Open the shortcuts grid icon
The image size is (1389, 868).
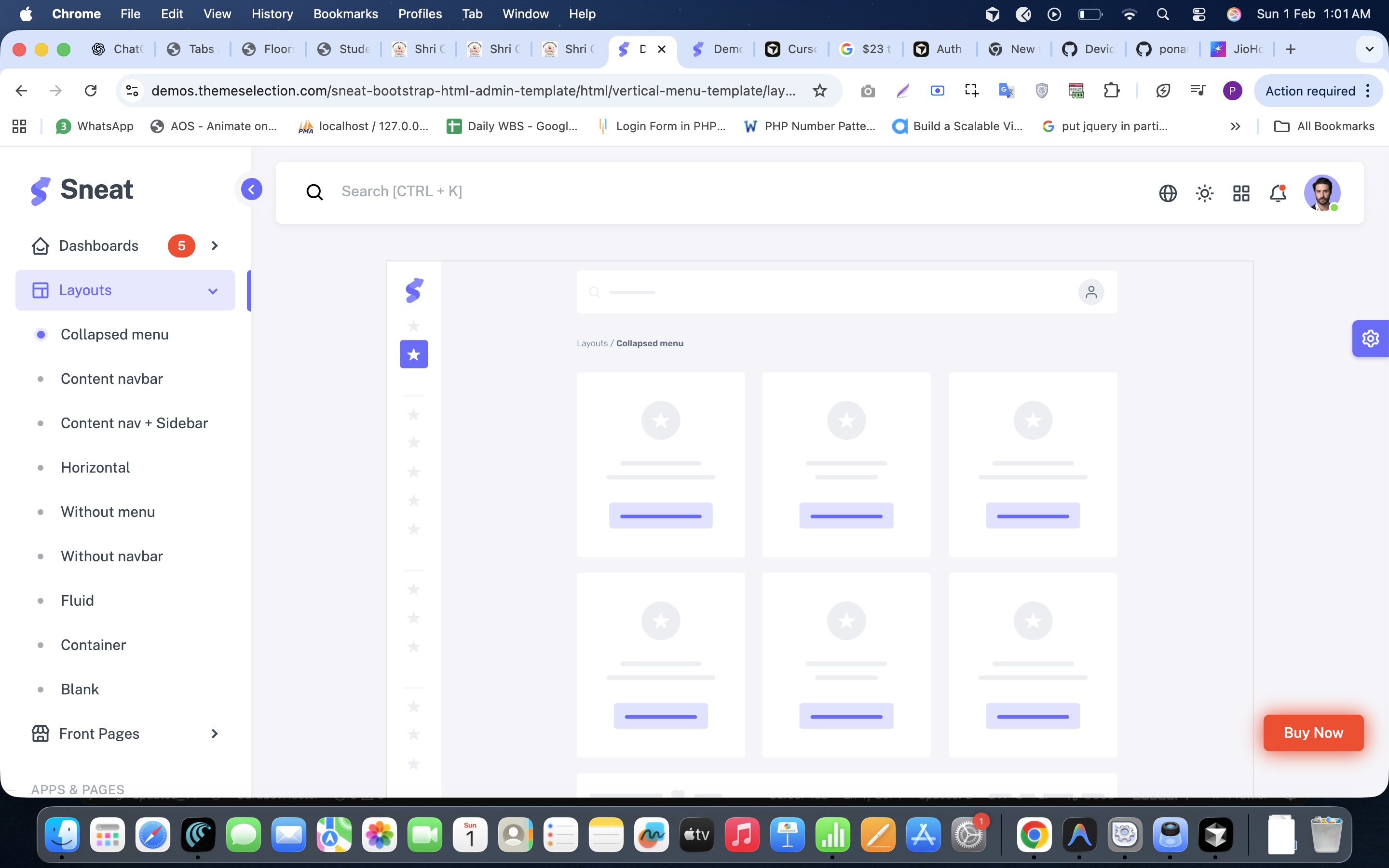[1241, 193]
